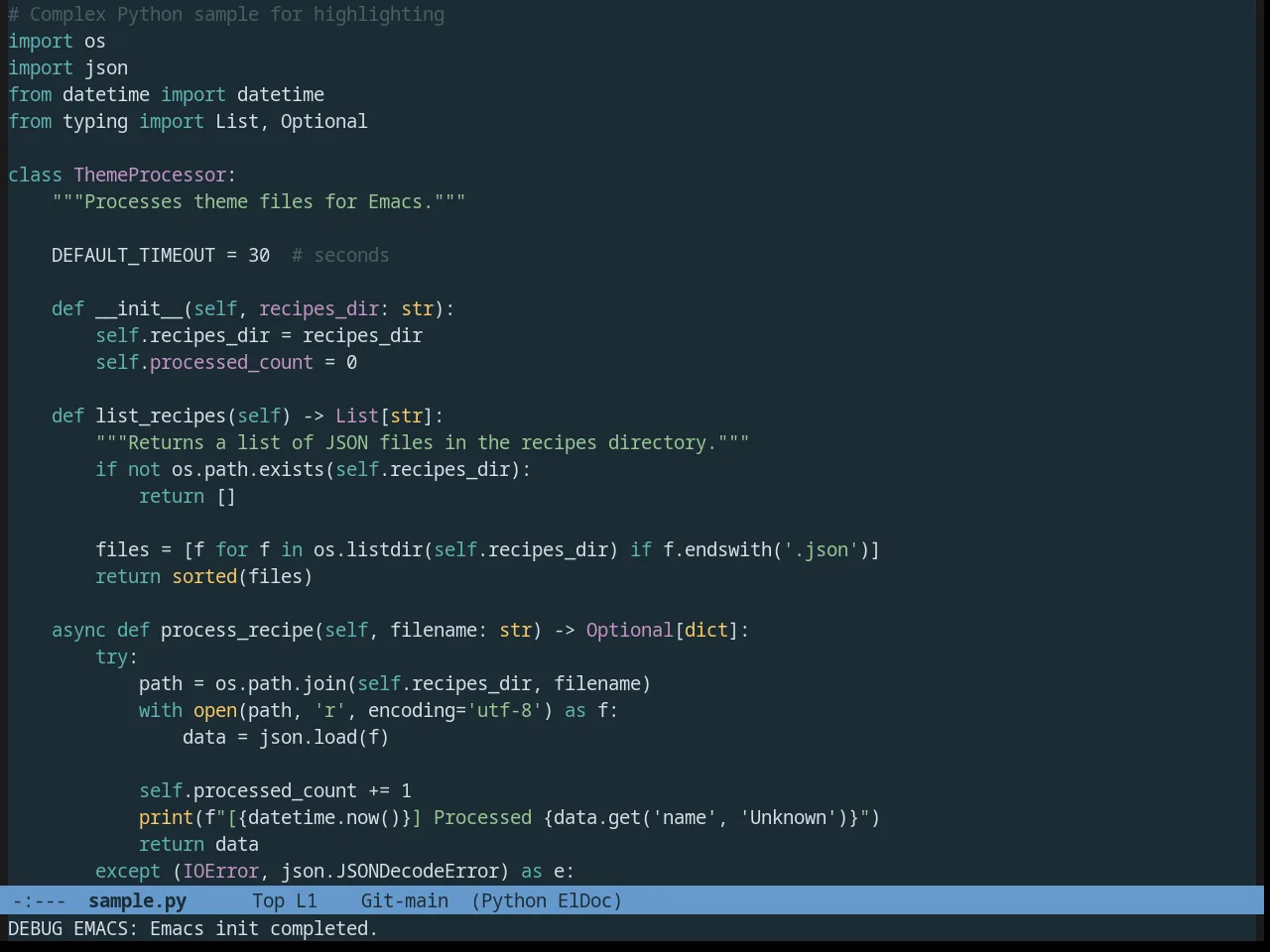Click 'self.processed_count = 0' line

tap(226, 362)
